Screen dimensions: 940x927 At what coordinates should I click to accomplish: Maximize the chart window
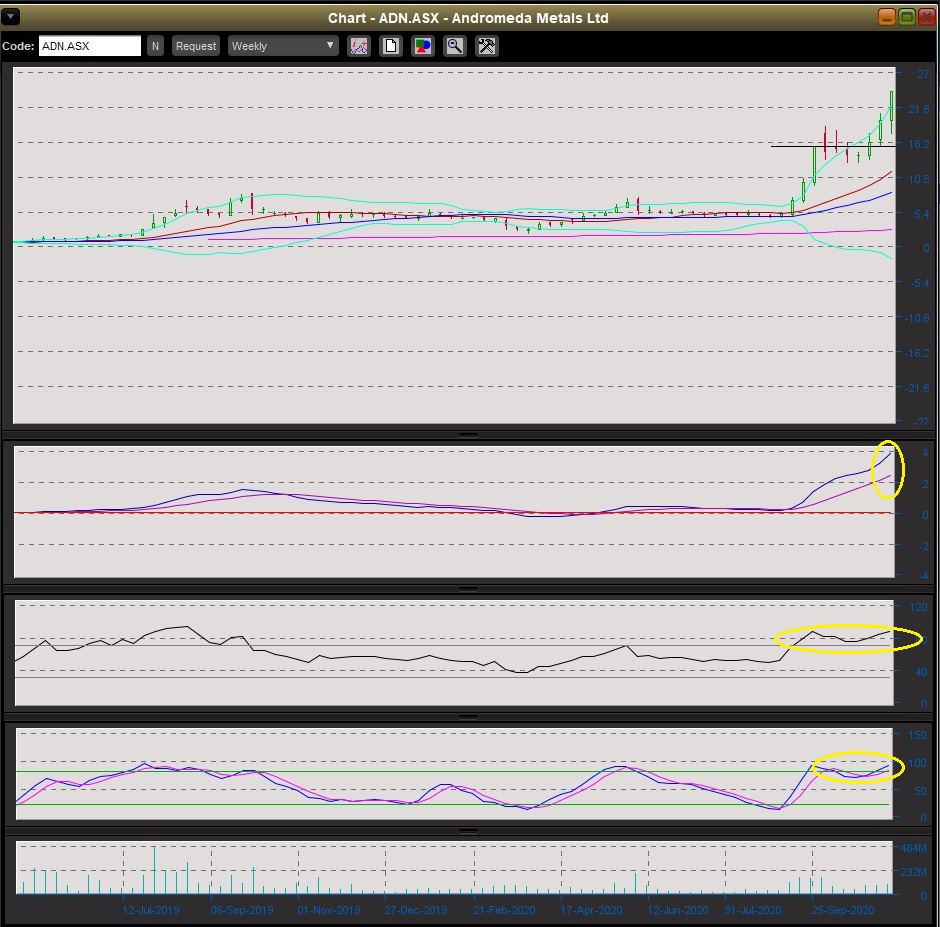tap(907, 17)
